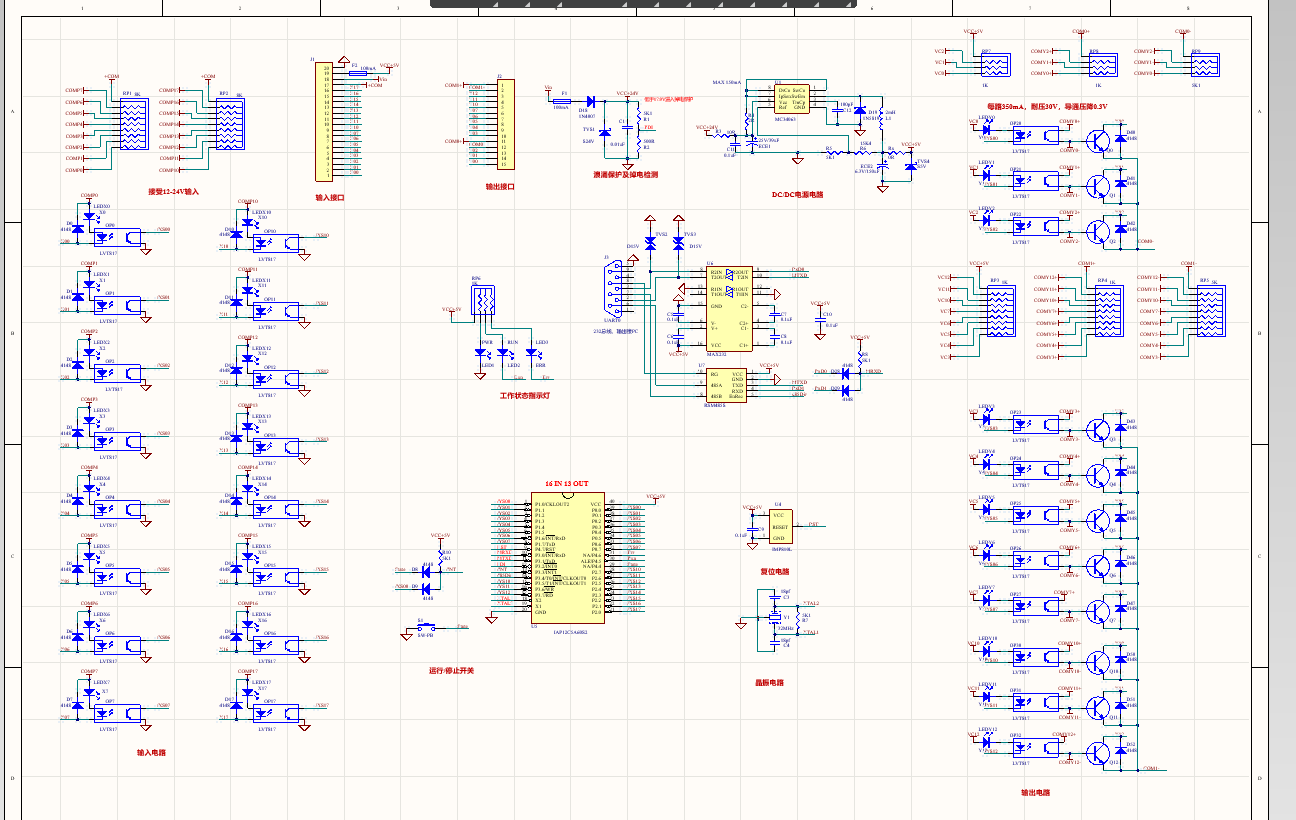
Task: Select the RP6 resistor pack above status LEDs
Action: [x=483, y=299]
